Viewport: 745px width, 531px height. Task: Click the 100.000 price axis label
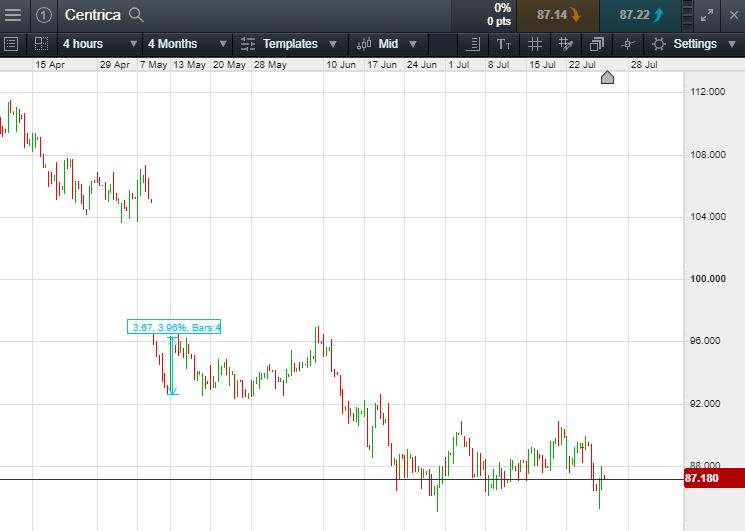pyautogui.click(x=707, y=279)
